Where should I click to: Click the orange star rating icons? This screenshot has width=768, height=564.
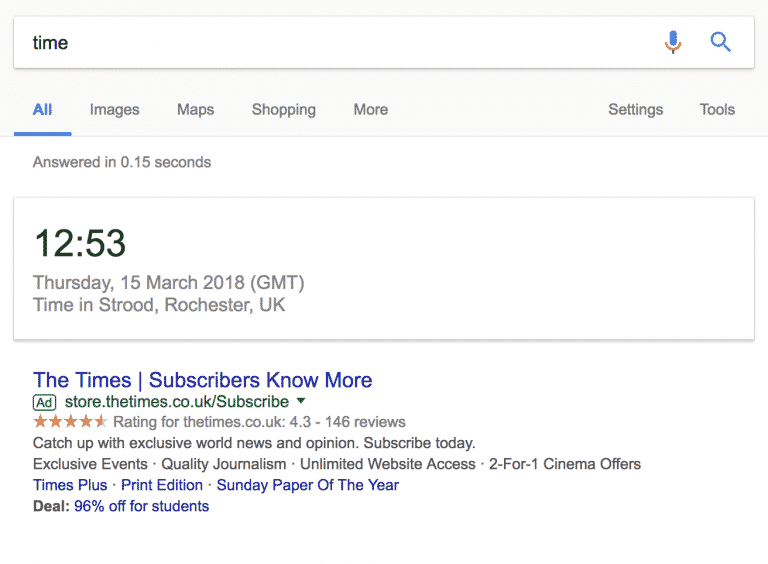70,422
